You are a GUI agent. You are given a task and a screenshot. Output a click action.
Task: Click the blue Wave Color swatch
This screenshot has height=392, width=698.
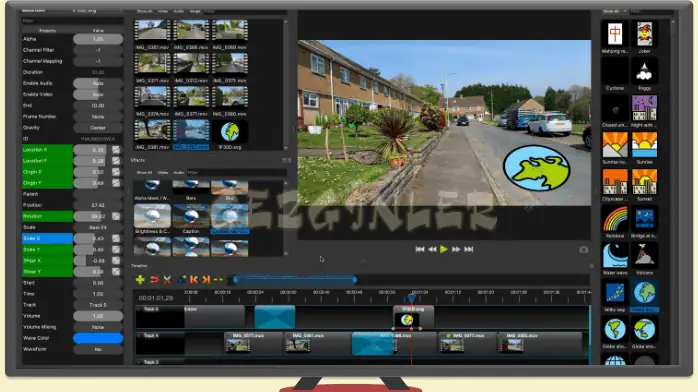click(x=98, y=338)
